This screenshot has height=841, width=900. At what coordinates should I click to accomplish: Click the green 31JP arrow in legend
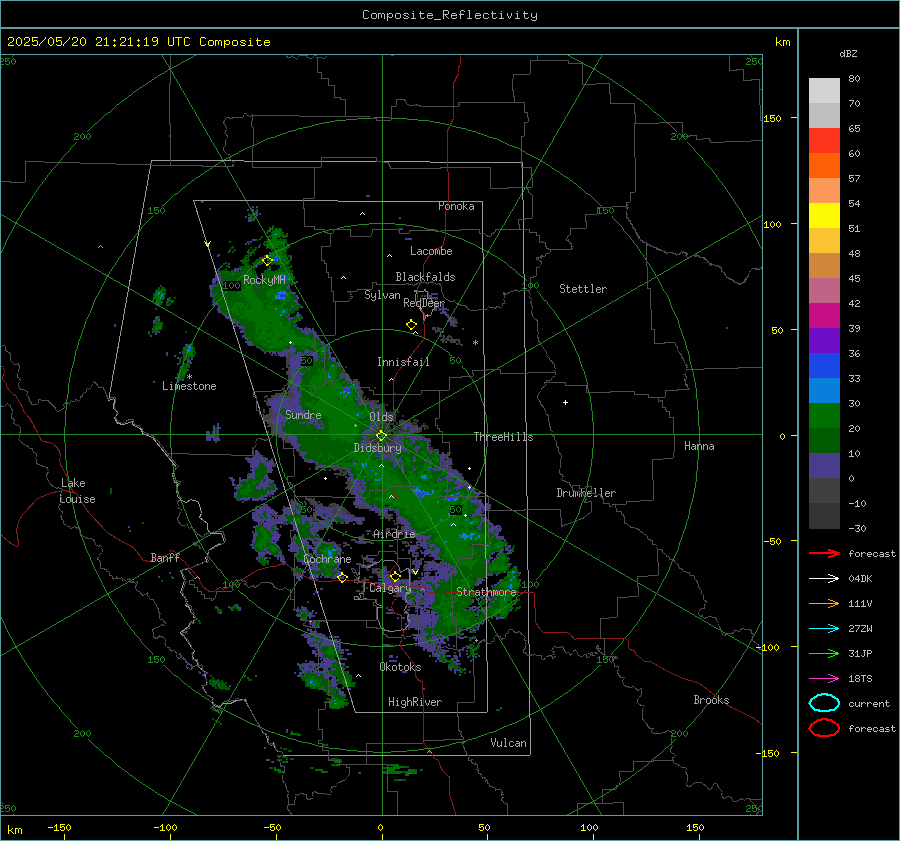click(x=824, y=653)
